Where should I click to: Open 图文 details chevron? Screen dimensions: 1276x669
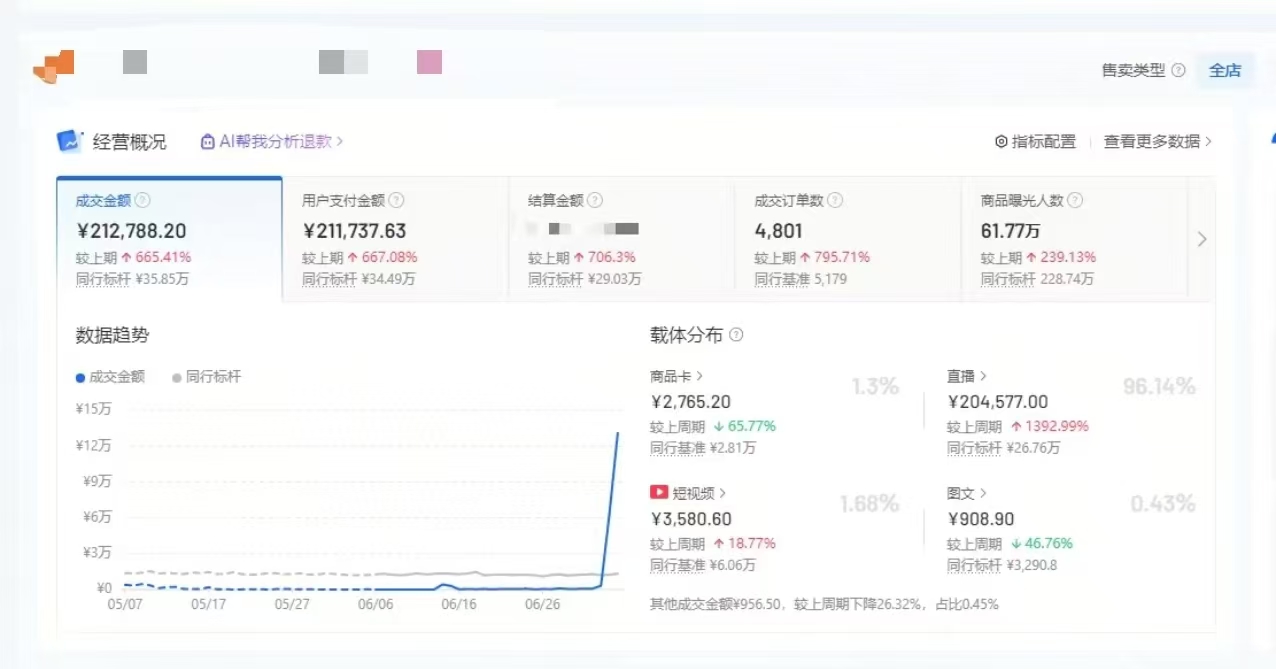point(984,493)
